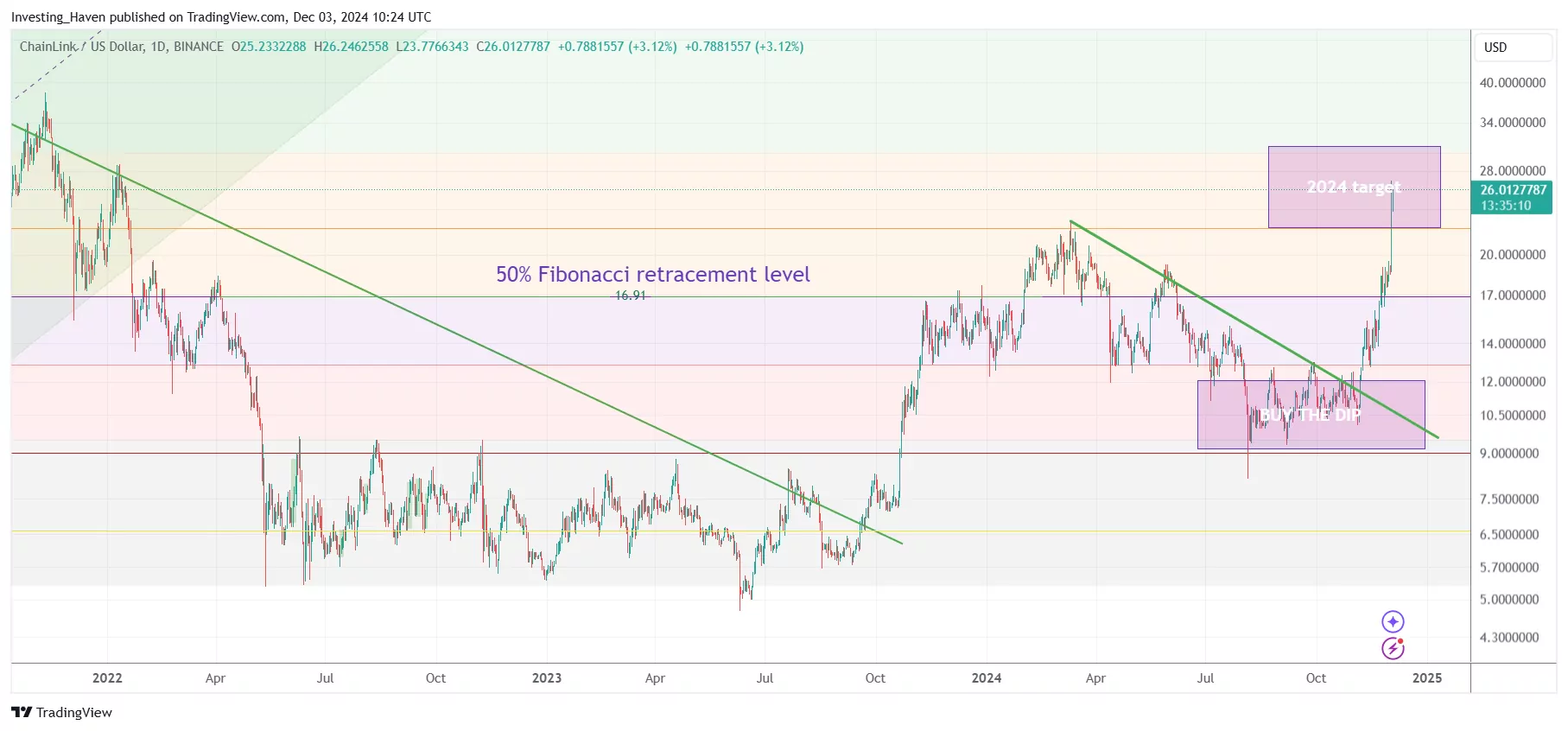Click the BINANCE exchange label
The height and width of the screenshot is (731, 1568).
(x=199, y=47)
